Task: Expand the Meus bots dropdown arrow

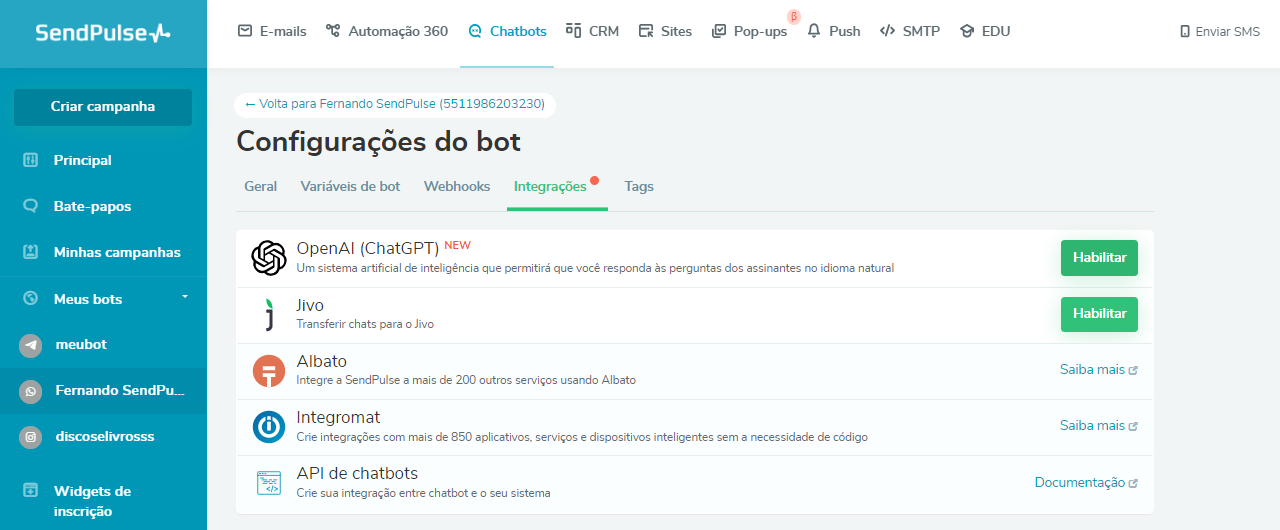Action: point(184,298)
